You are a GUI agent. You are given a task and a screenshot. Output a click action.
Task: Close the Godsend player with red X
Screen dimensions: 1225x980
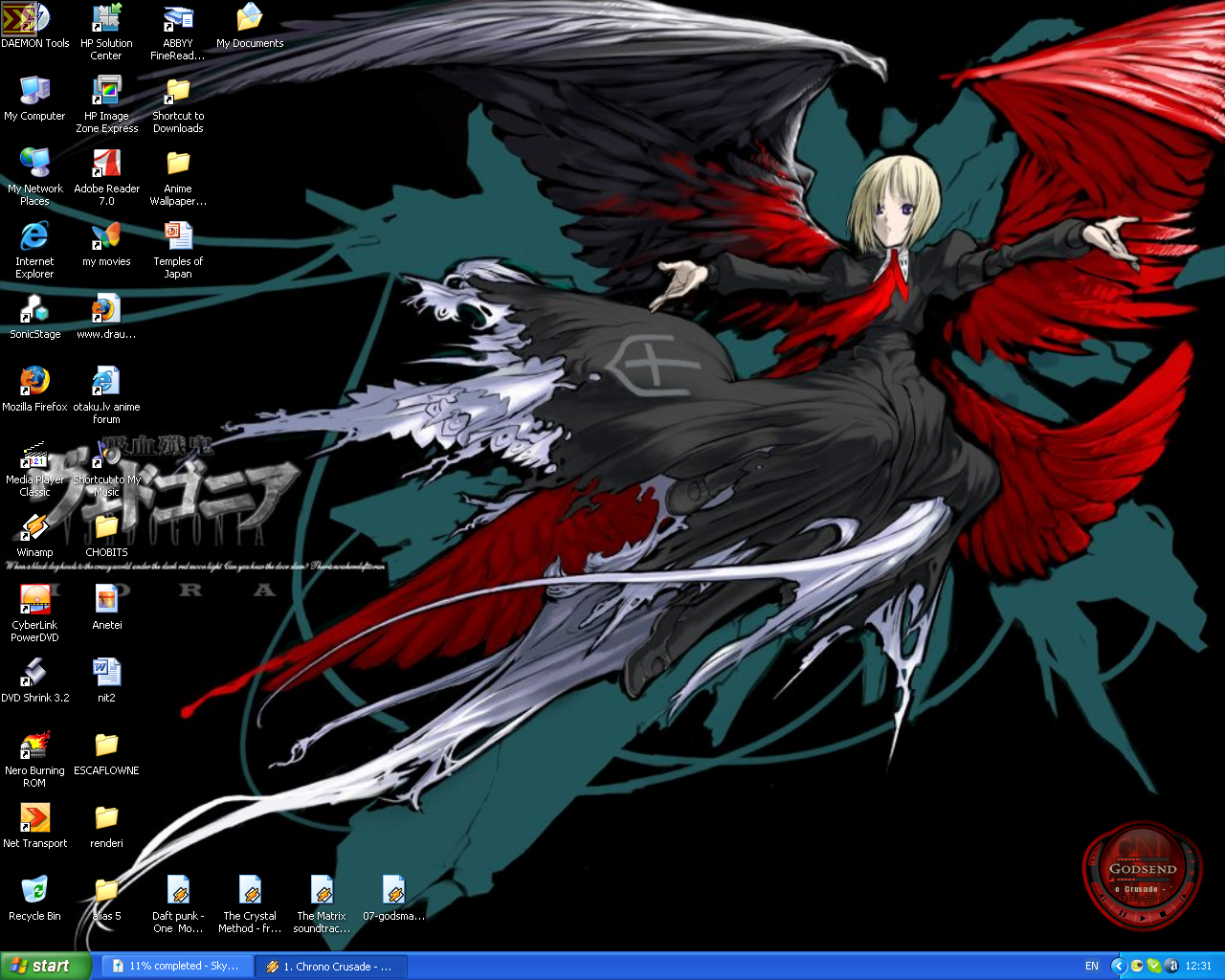click(x=1192, y=873)
